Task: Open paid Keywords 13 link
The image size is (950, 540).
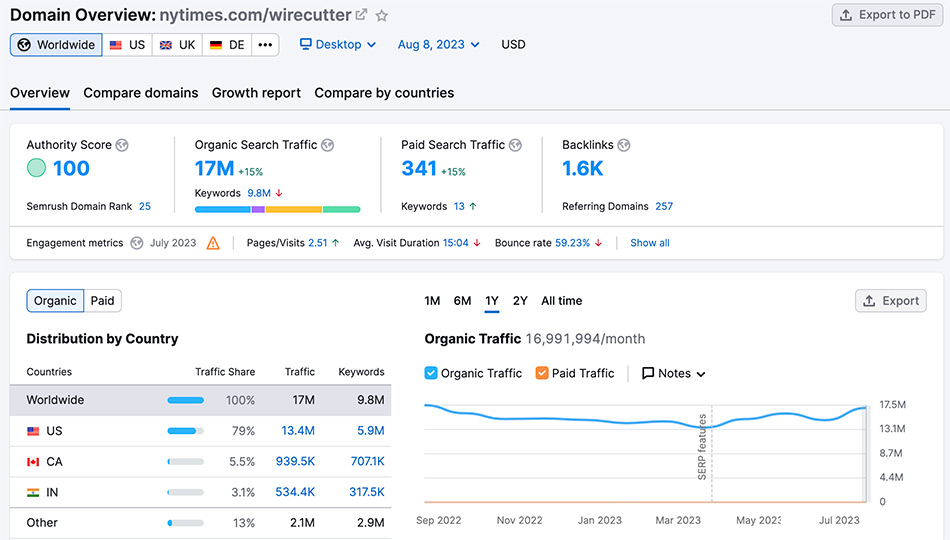Action: point(459,206)
